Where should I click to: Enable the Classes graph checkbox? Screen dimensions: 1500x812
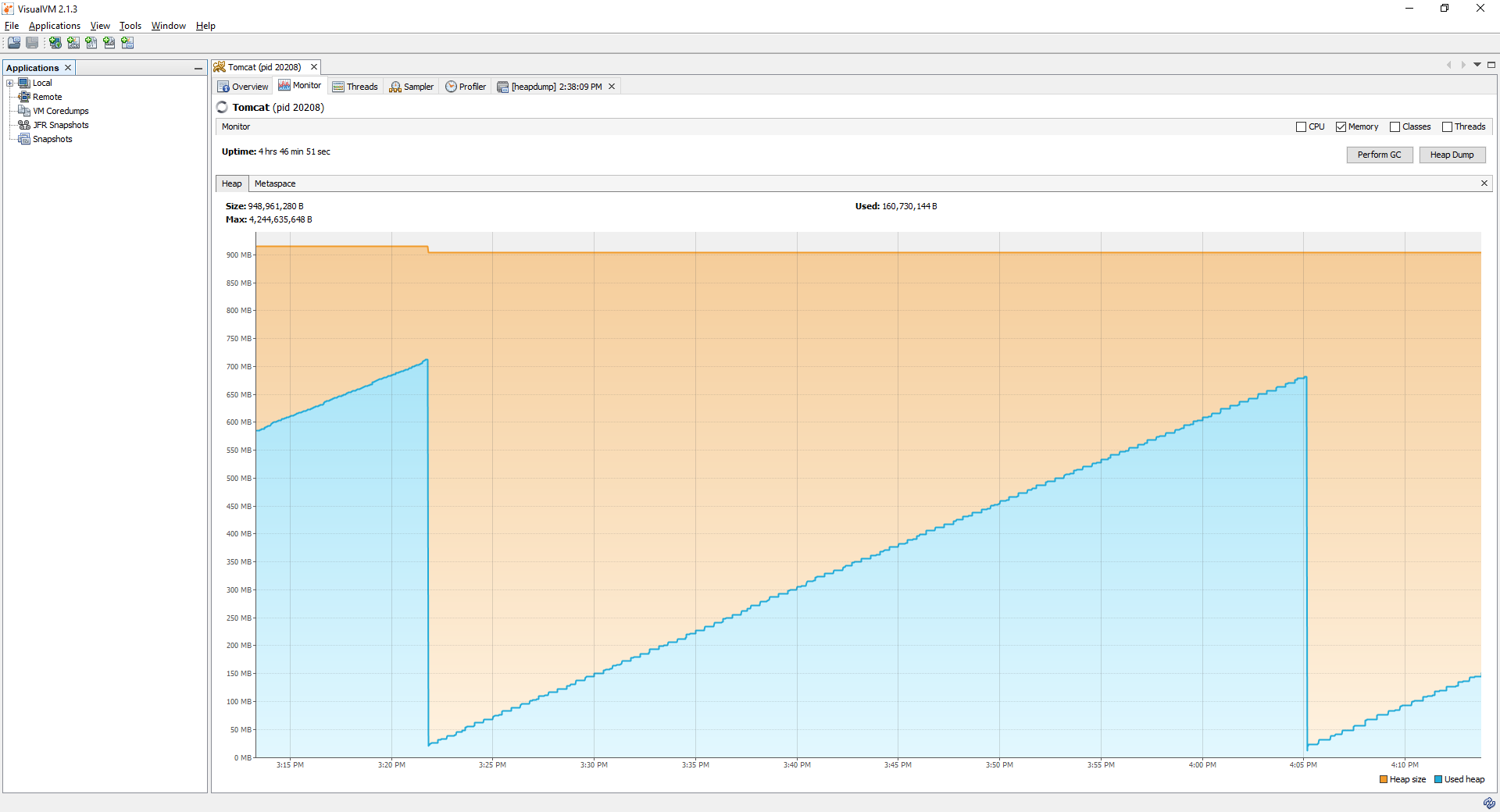(1395, 126)
